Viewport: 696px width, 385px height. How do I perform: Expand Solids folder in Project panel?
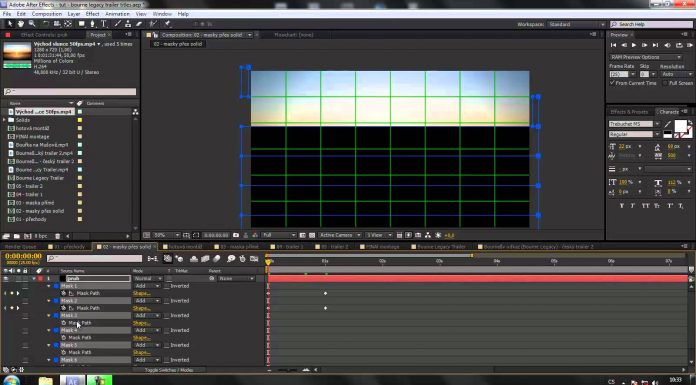pyautogui.click(x=4, y=120)
